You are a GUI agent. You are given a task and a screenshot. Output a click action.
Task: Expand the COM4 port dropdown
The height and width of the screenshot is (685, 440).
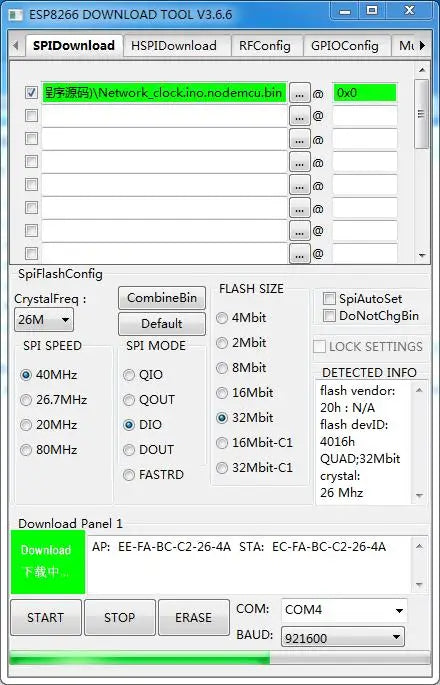[344, 610]
